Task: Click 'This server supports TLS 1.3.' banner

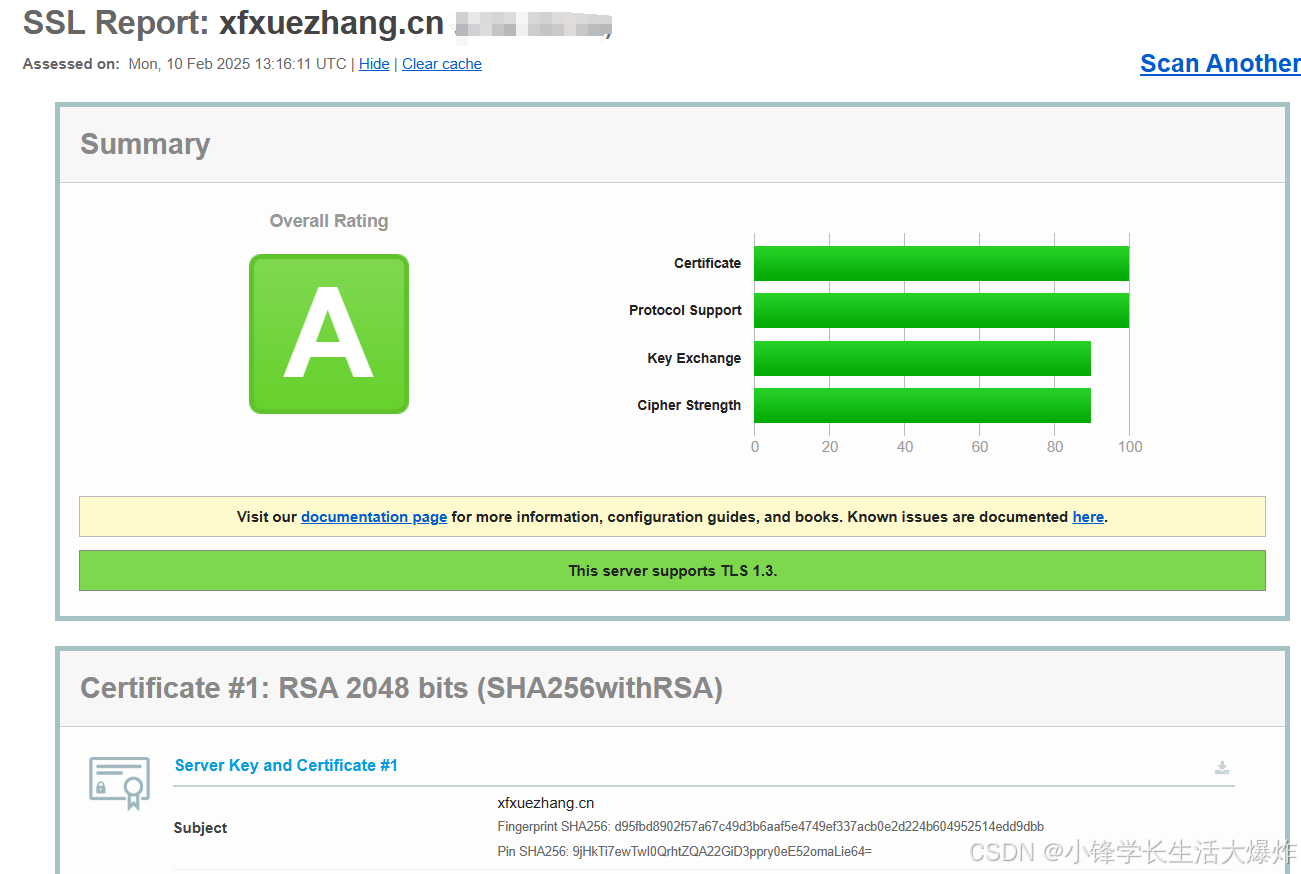Action: click(672, 570)
